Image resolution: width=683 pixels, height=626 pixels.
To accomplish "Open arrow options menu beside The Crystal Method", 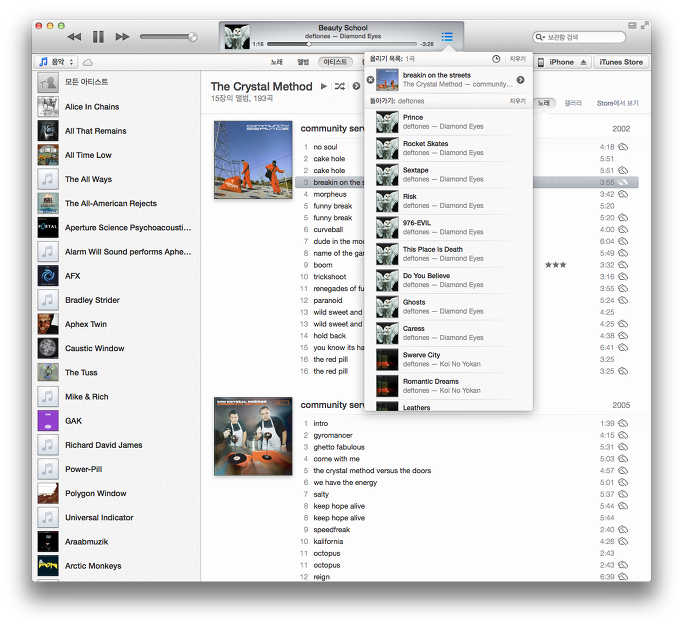I will click(x=356, y=86).
